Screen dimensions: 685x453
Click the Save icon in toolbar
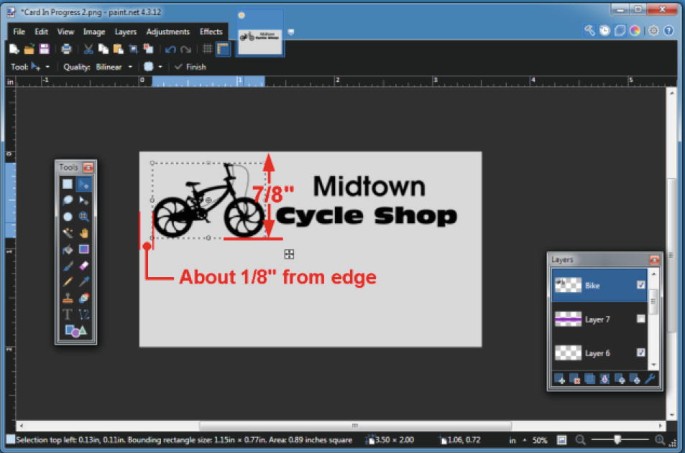[x=44, y=49]
